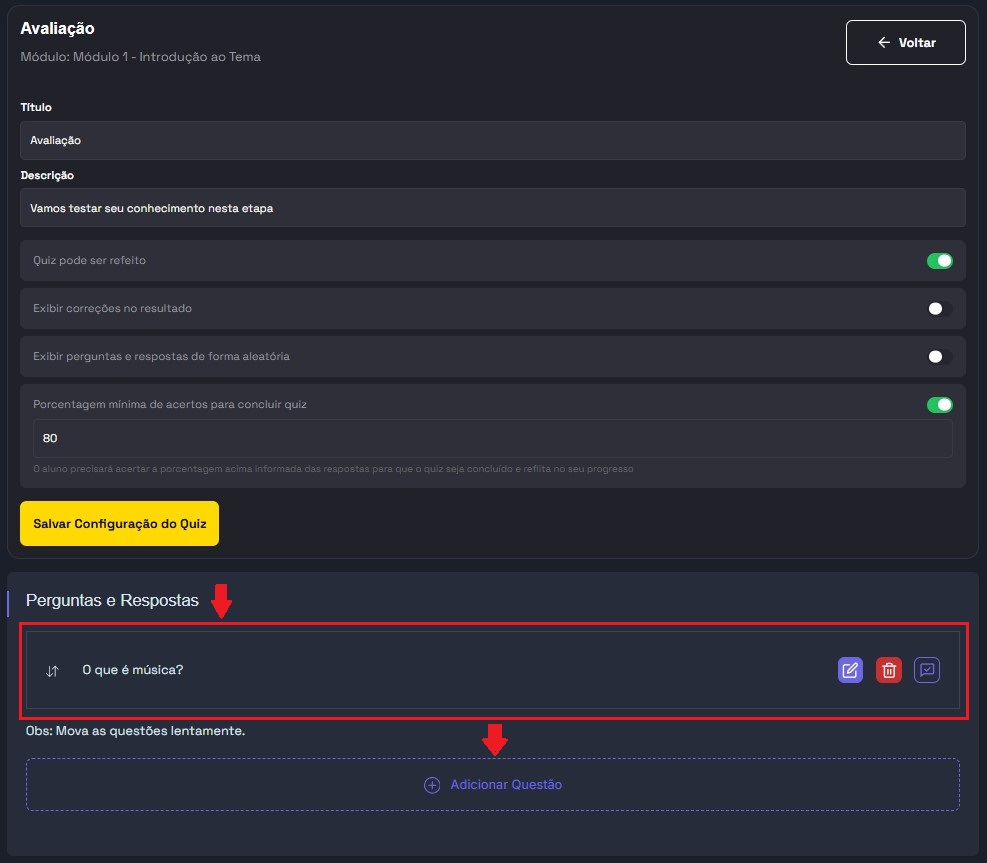Image resolution: width=987 pixels, height=863 pixels.
Task: Select the question 'O que é música?'
Action: coord(133,670)
